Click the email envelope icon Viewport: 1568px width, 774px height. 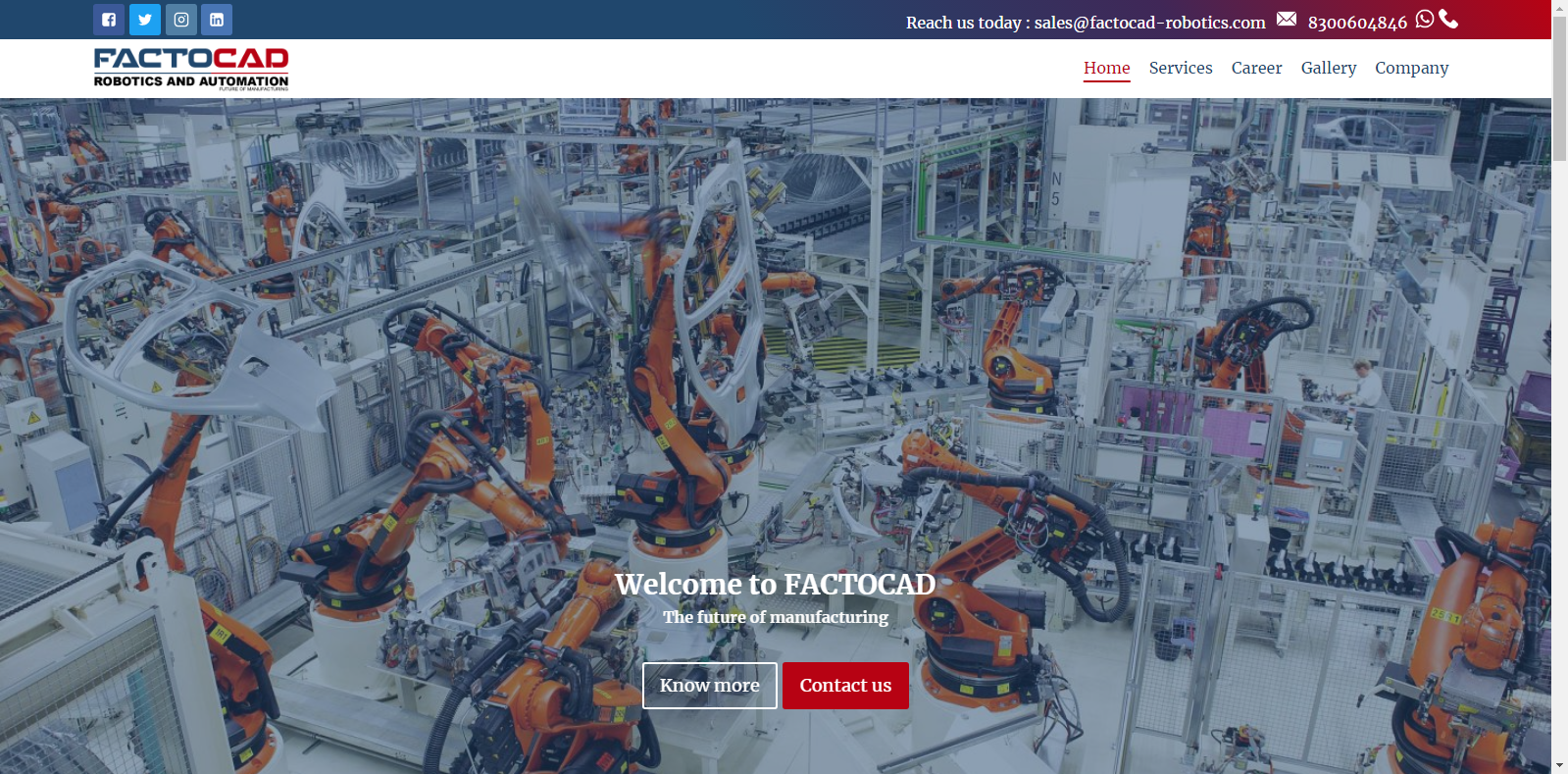(x=1287, y=20)
